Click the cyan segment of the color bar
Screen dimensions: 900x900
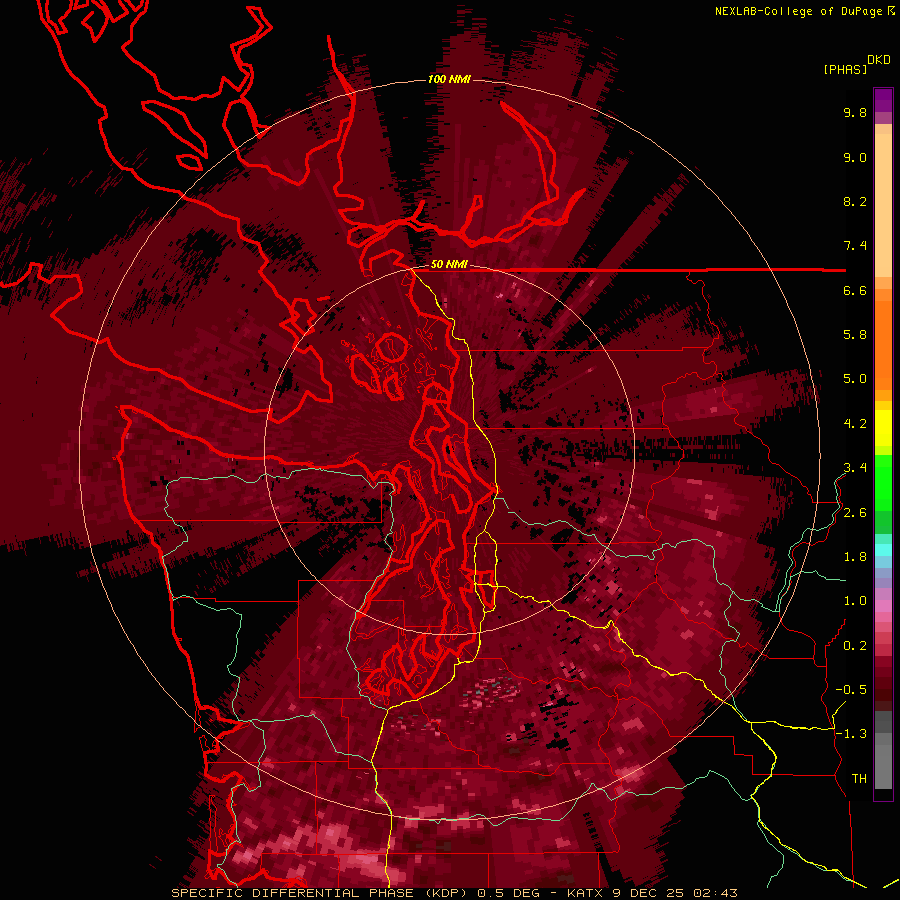tap(883, 549)
